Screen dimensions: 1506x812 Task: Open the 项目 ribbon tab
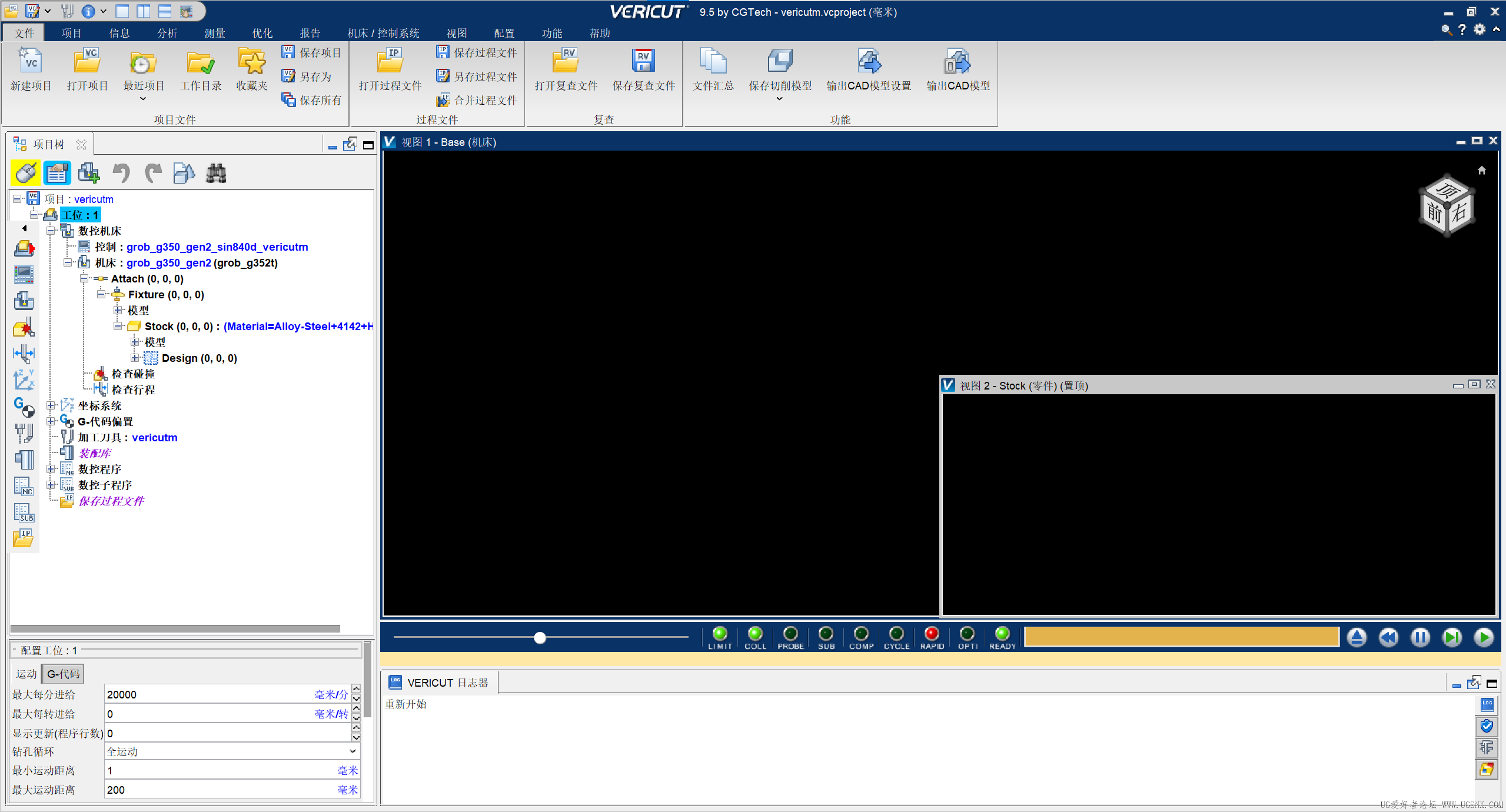pos(72,33)
